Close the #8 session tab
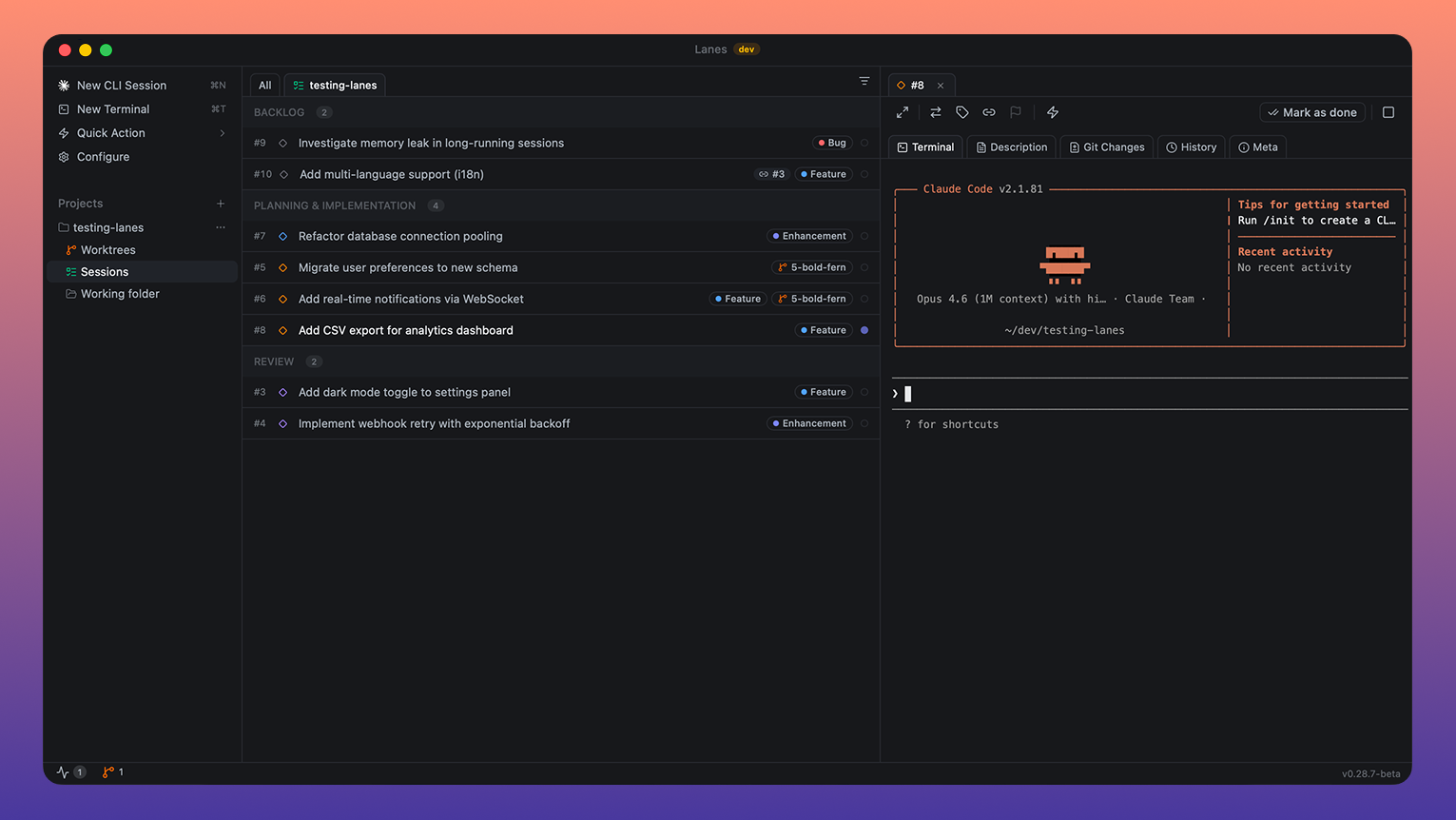 click(941, 86)
